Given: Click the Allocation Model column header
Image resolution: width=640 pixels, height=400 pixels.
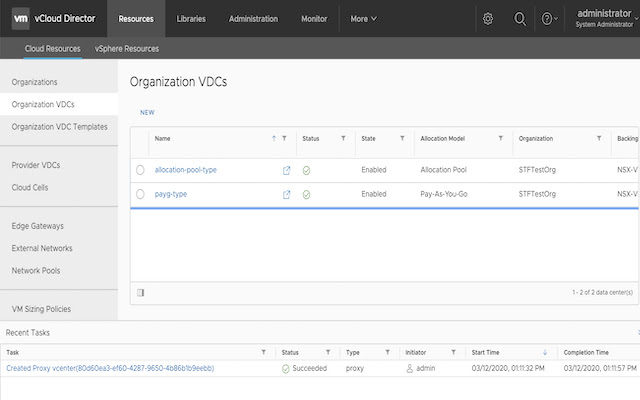Looking at the screenshot, I should [442, 138].
